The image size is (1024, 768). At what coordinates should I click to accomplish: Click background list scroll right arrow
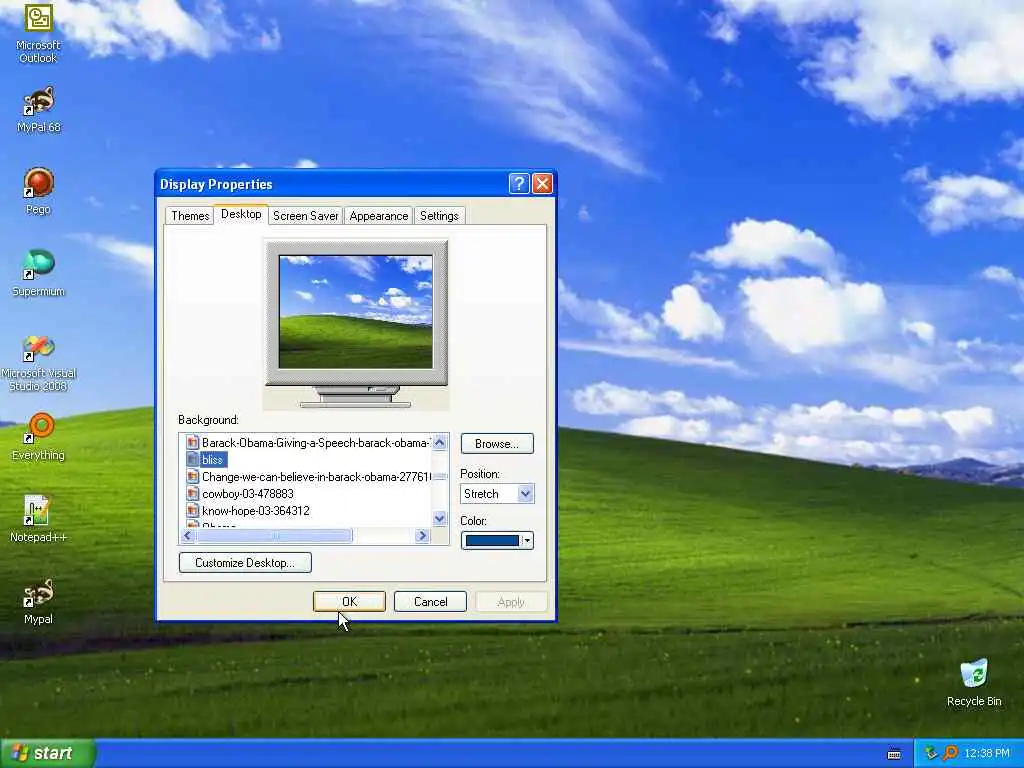coord(422,536)
